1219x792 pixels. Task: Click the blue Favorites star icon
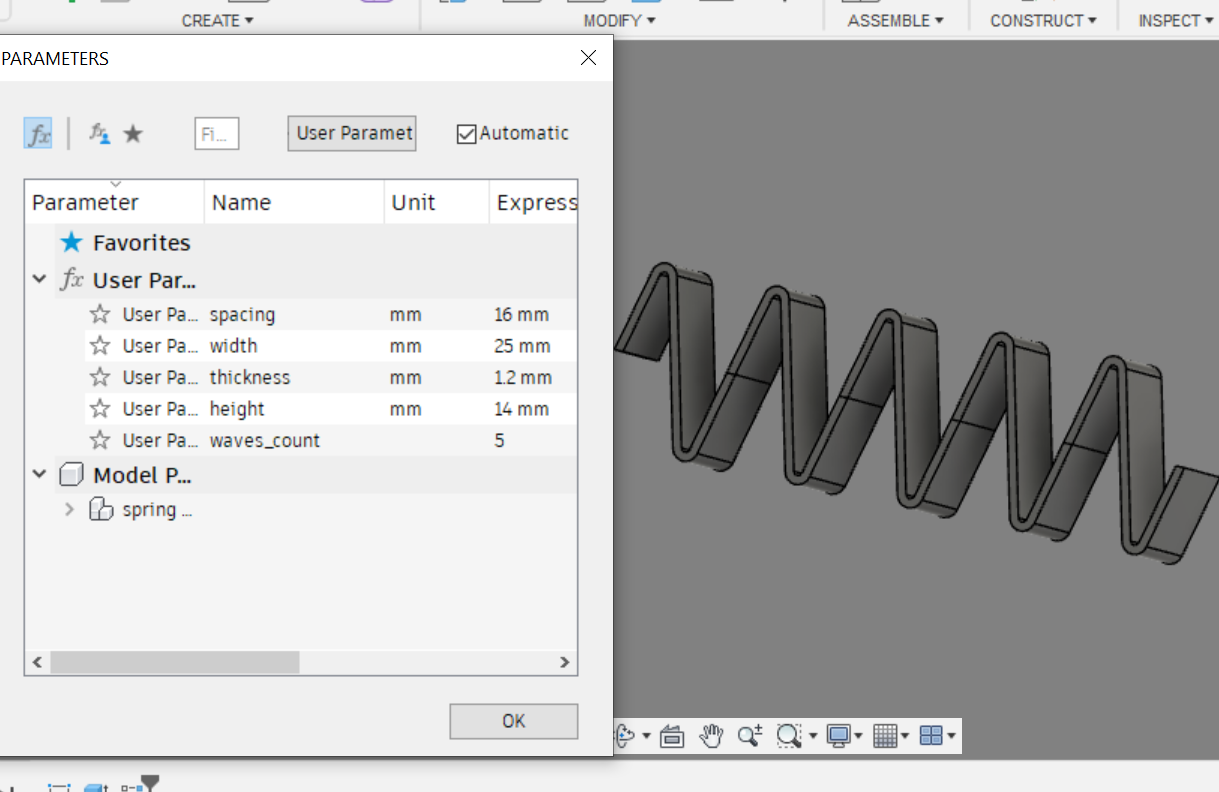click(x=70, y=243)
